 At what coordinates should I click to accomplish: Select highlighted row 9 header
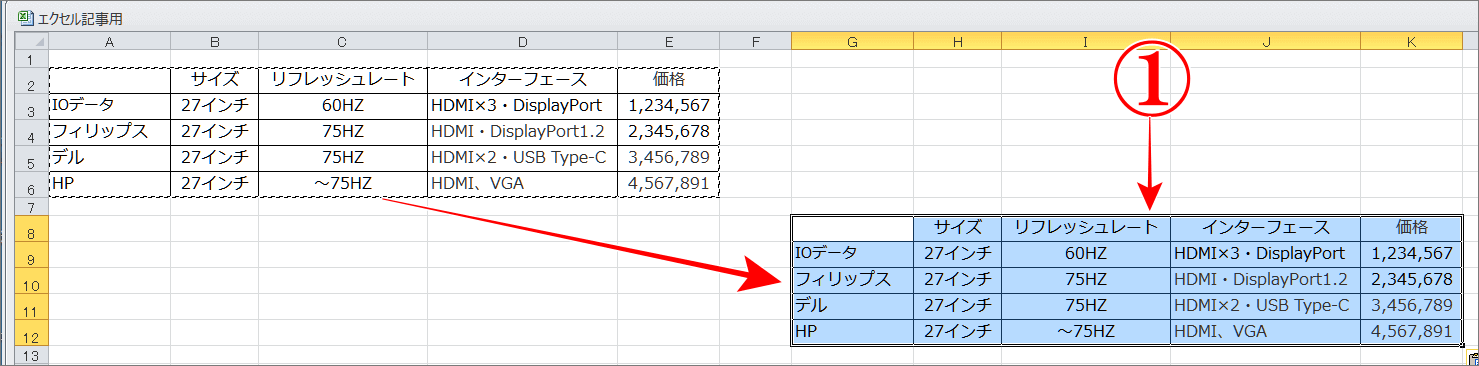click(x=31, y=254)
